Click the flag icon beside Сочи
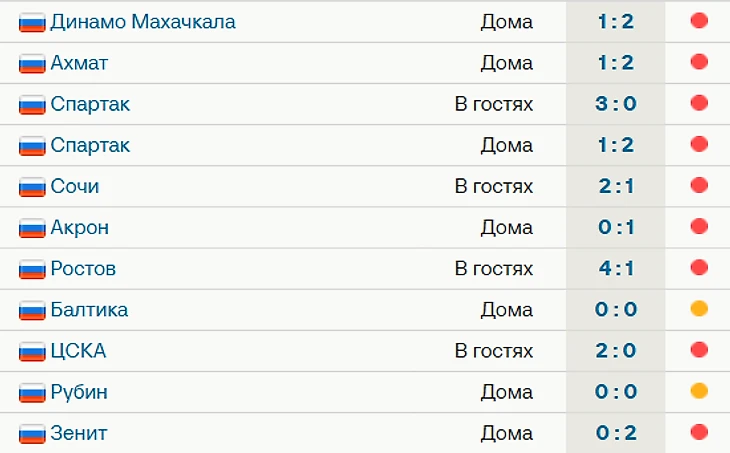The width and height of the screenshot is (730, 453). 32,187
